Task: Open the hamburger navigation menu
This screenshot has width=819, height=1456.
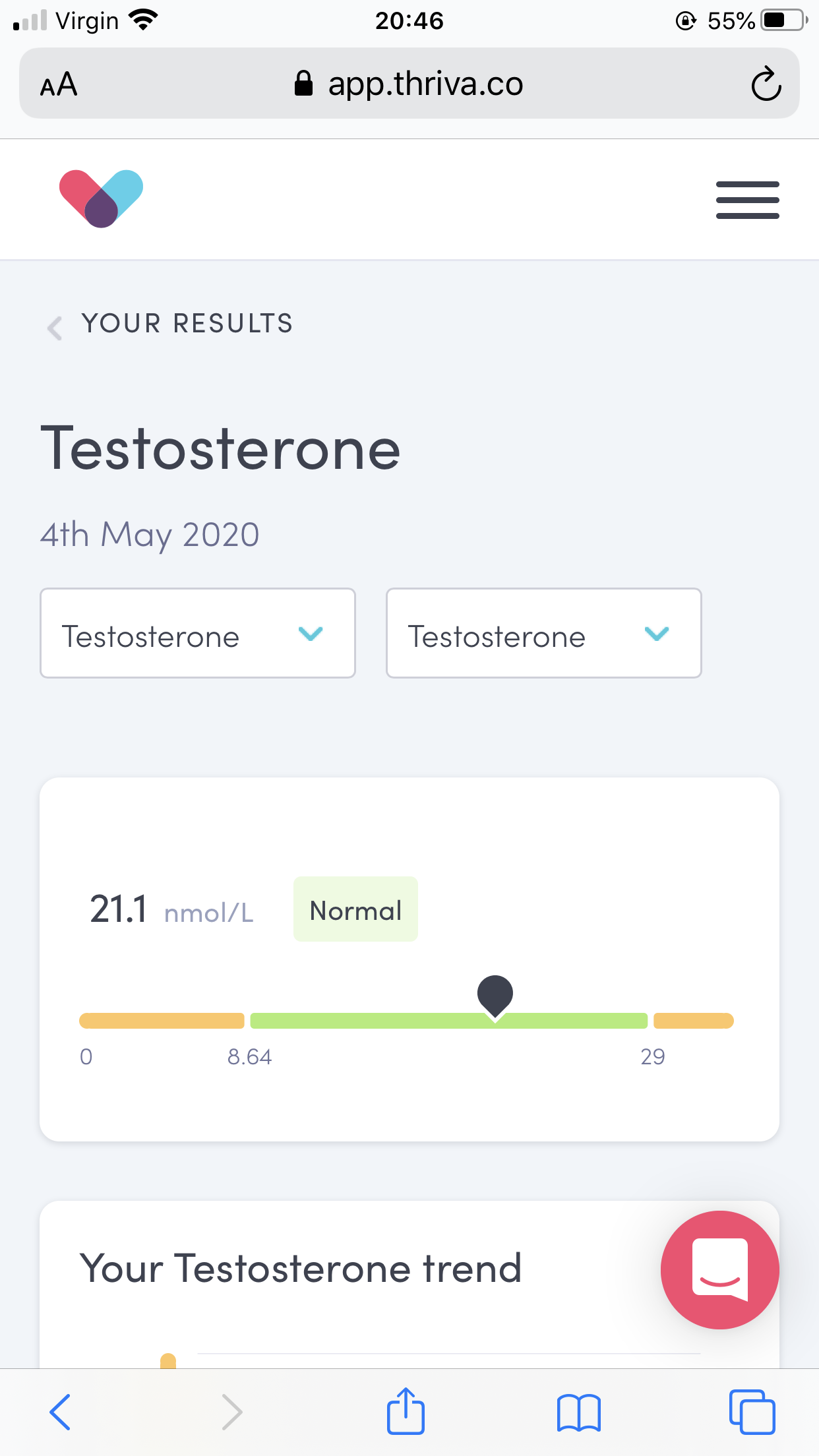Action: [748, 200]
